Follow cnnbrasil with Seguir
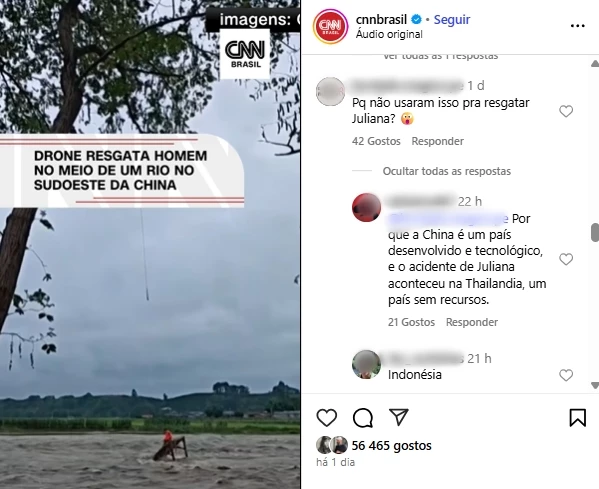 pos(452,19)
